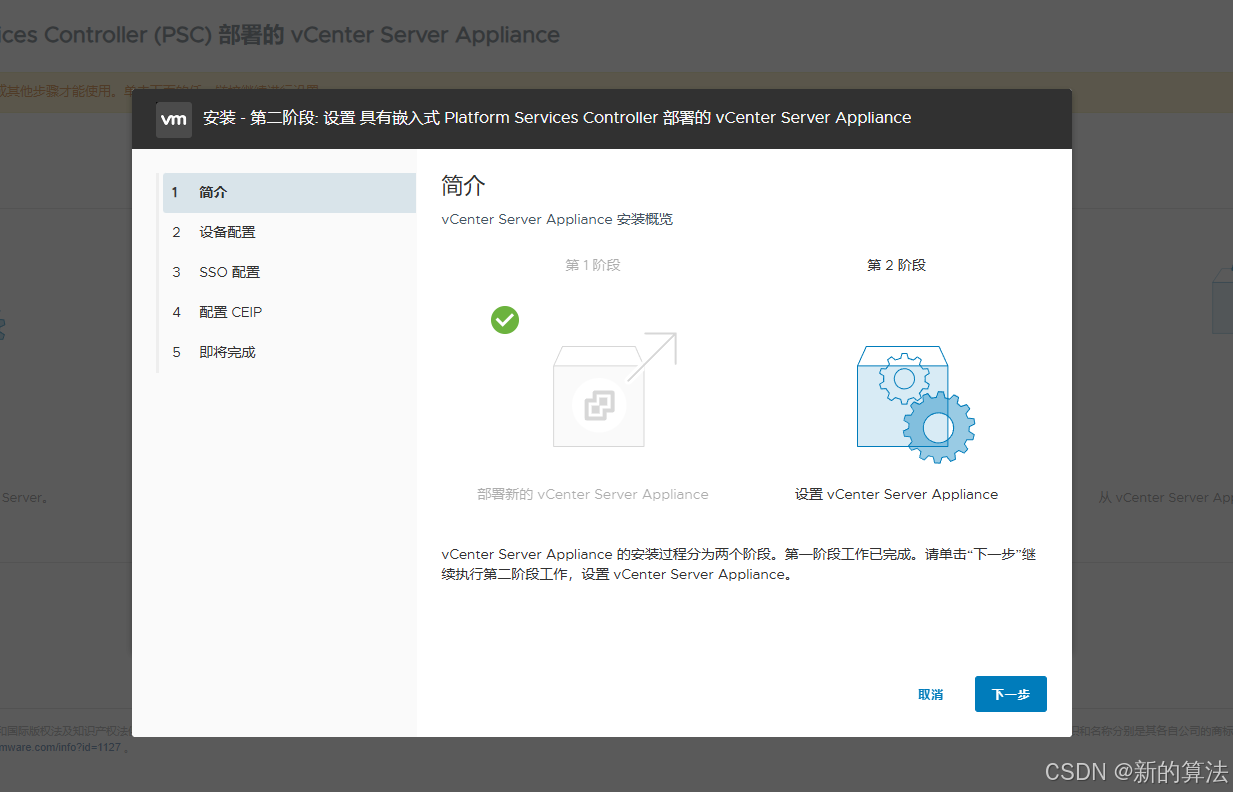Click 部署新的 vCenter Server Appliance caption
Screen dimensions: 1233x792
click(x=593, y=494)
